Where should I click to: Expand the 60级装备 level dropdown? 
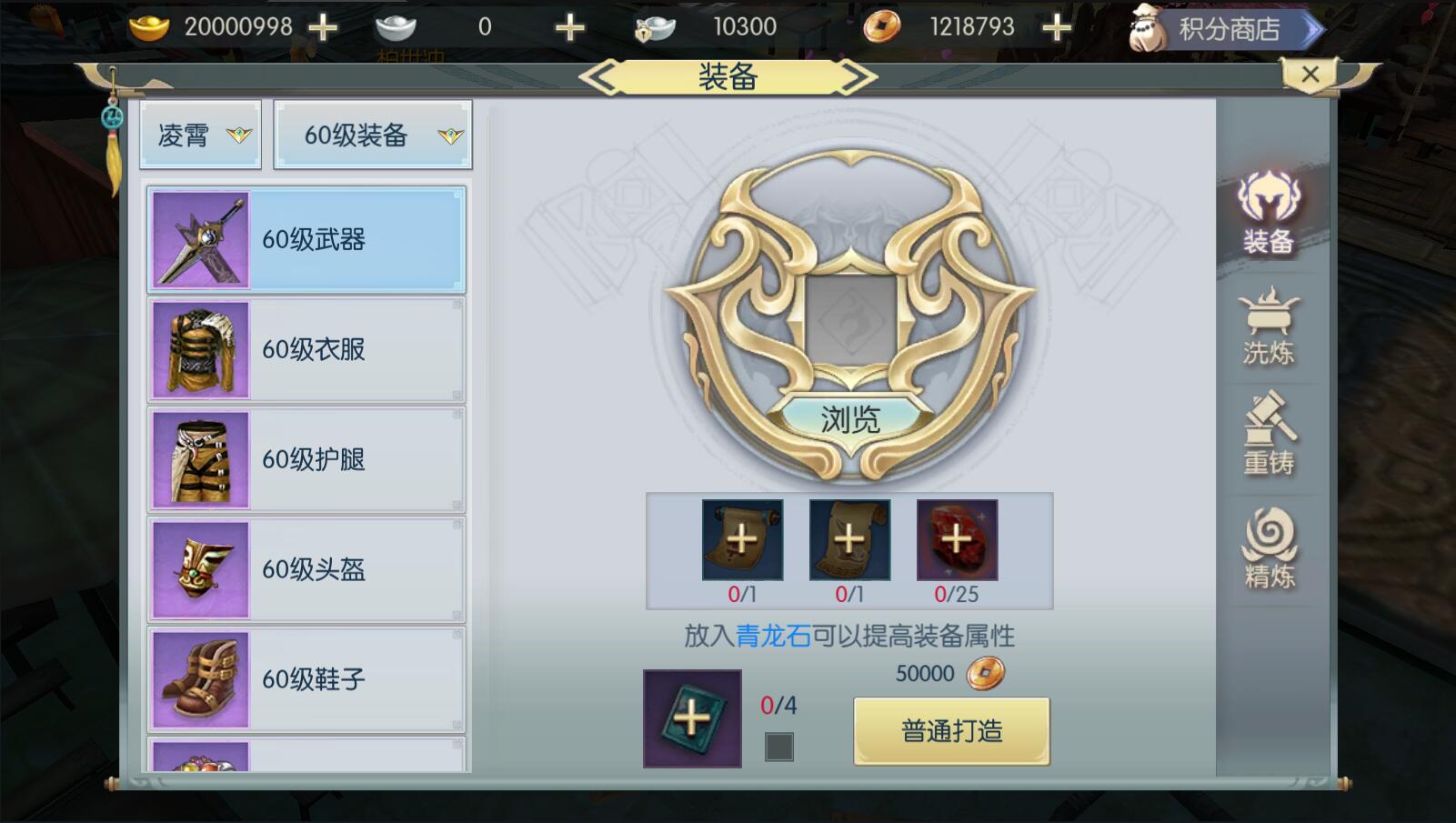(x=373, y=135)
